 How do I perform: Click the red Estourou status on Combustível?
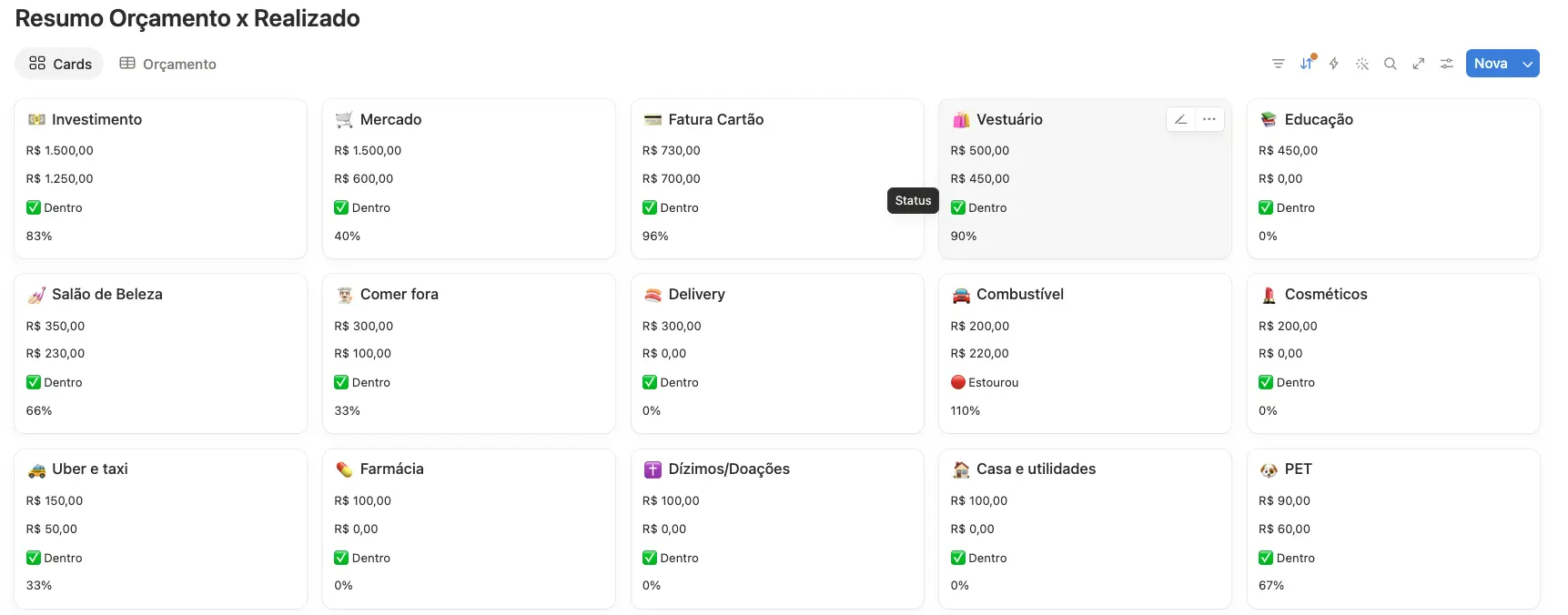pyautogui.click(x=985, y=382)
